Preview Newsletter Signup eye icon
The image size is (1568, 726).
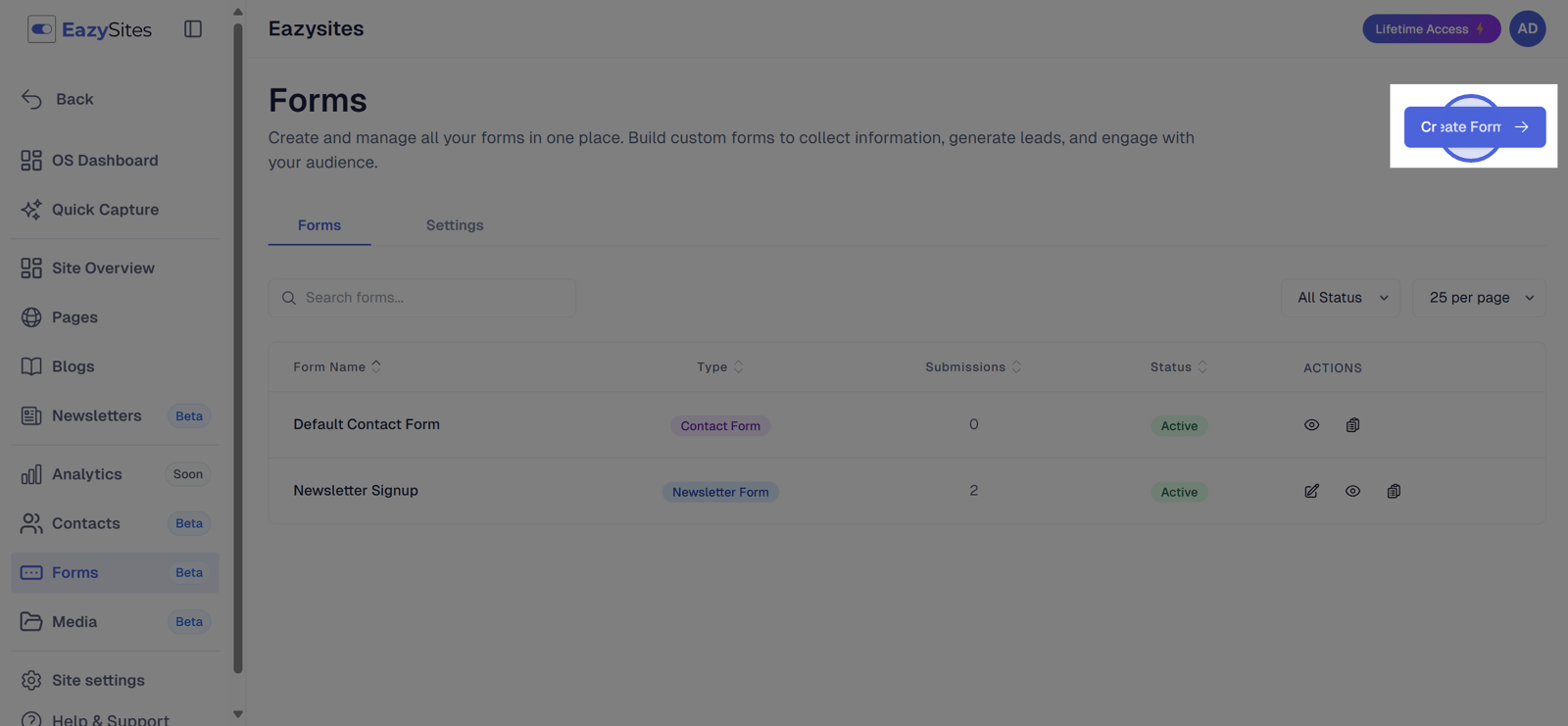point(1352,491)
